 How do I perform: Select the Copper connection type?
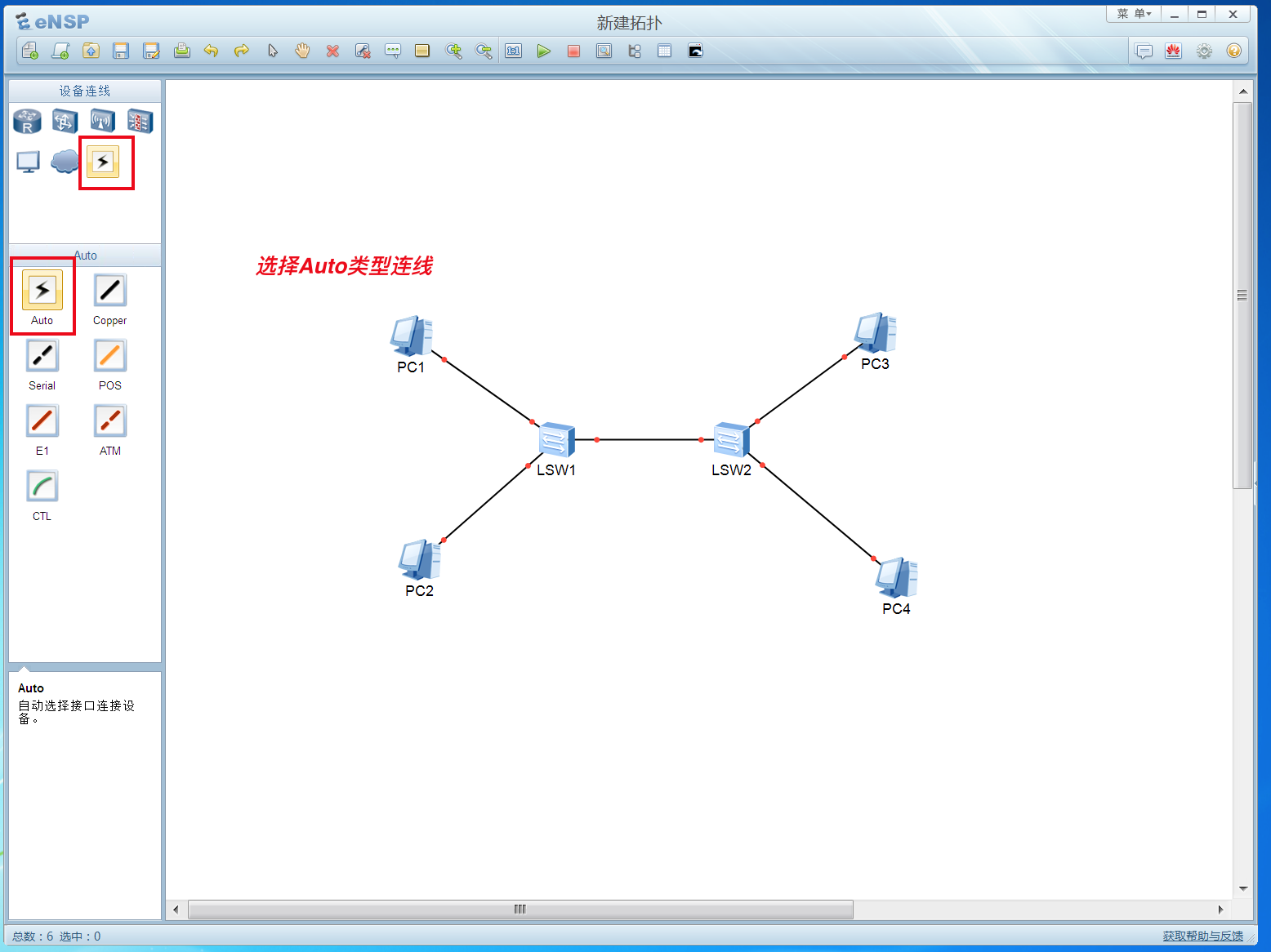pos(109,290)
